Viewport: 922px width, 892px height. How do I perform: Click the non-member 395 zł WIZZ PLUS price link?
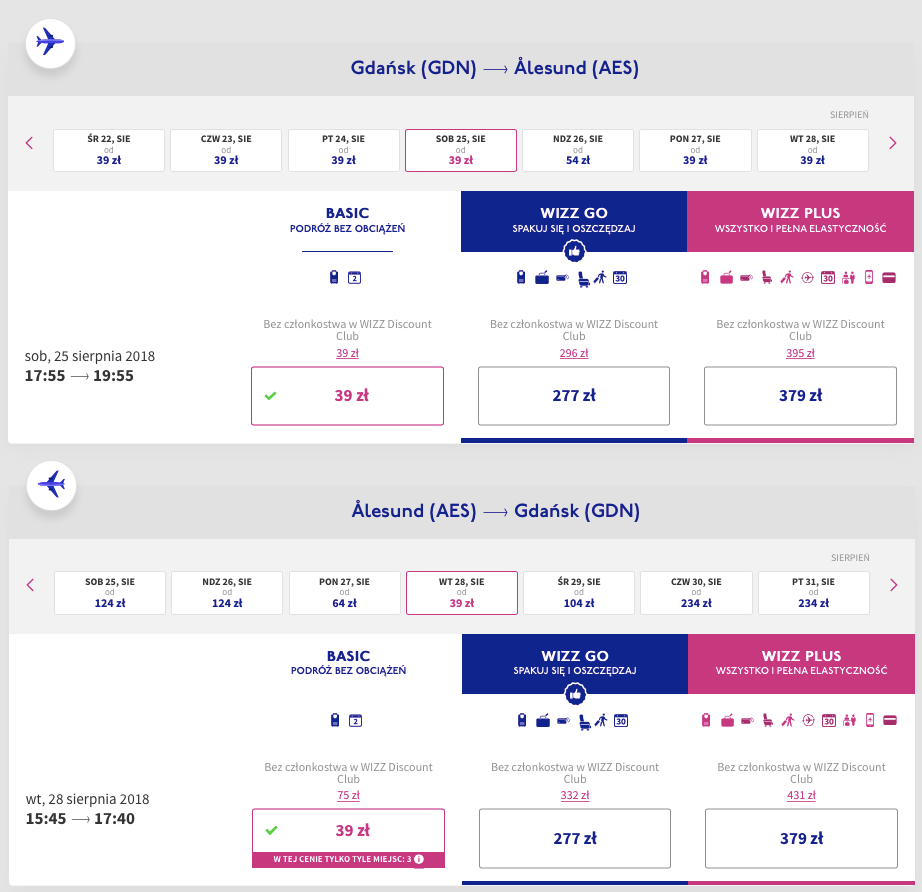[x=800, y=353]
